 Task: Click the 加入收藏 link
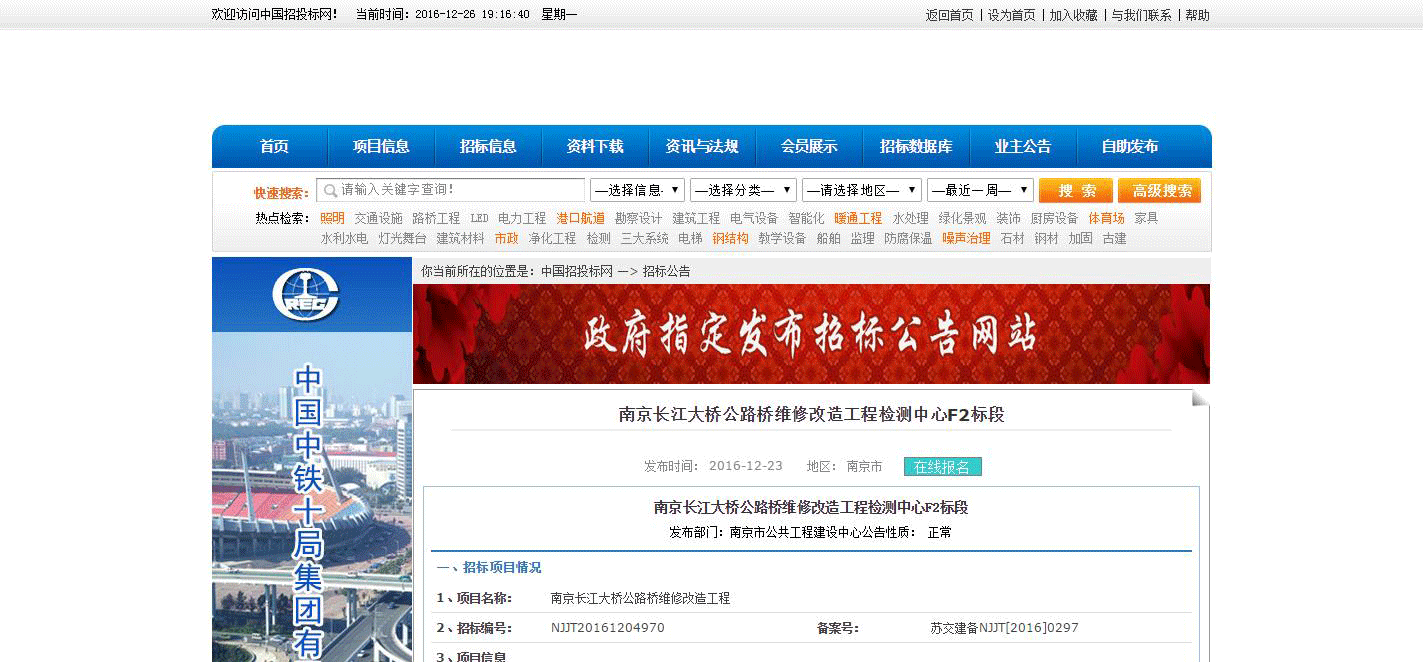pyautogui.click(x=1073, y=15)
